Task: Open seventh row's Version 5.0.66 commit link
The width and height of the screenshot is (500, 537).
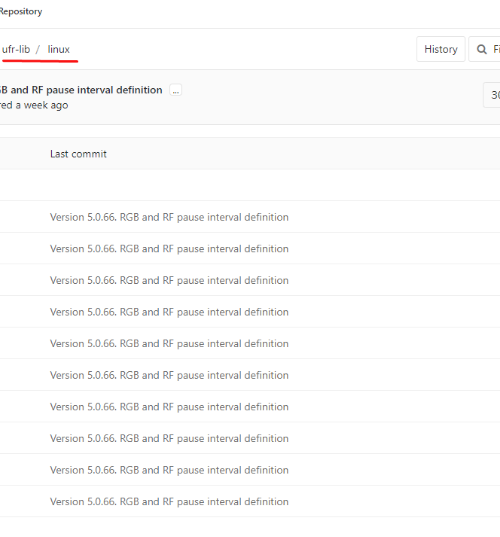Action: click(x=169, y=407)
